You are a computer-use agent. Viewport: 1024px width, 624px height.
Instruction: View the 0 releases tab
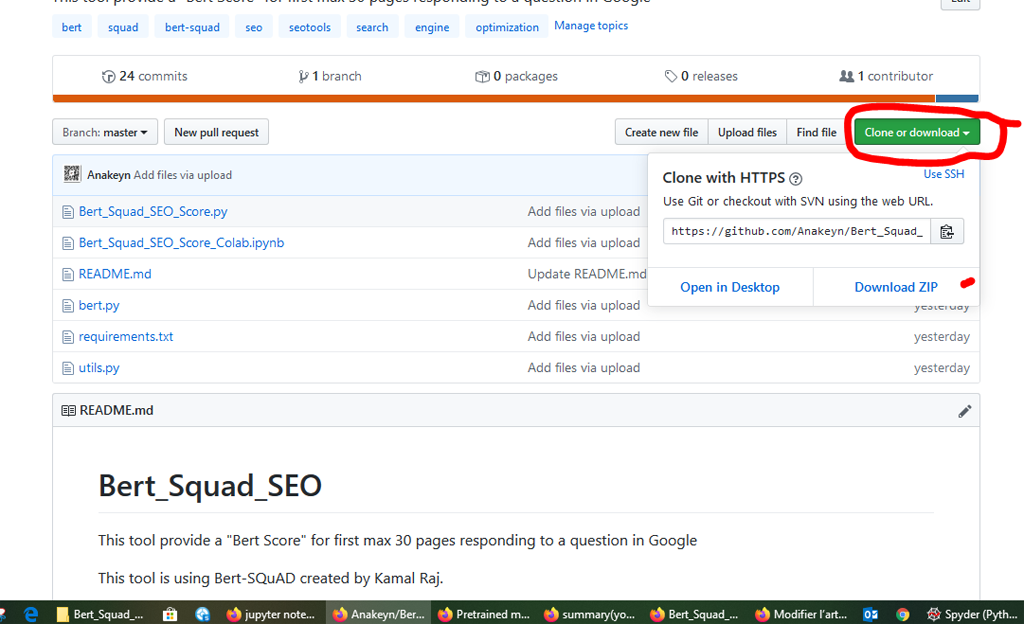701,76
